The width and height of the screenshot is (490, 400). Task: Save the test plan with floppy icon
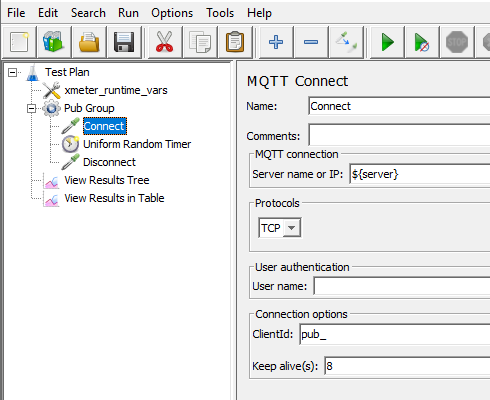point(124,42)
